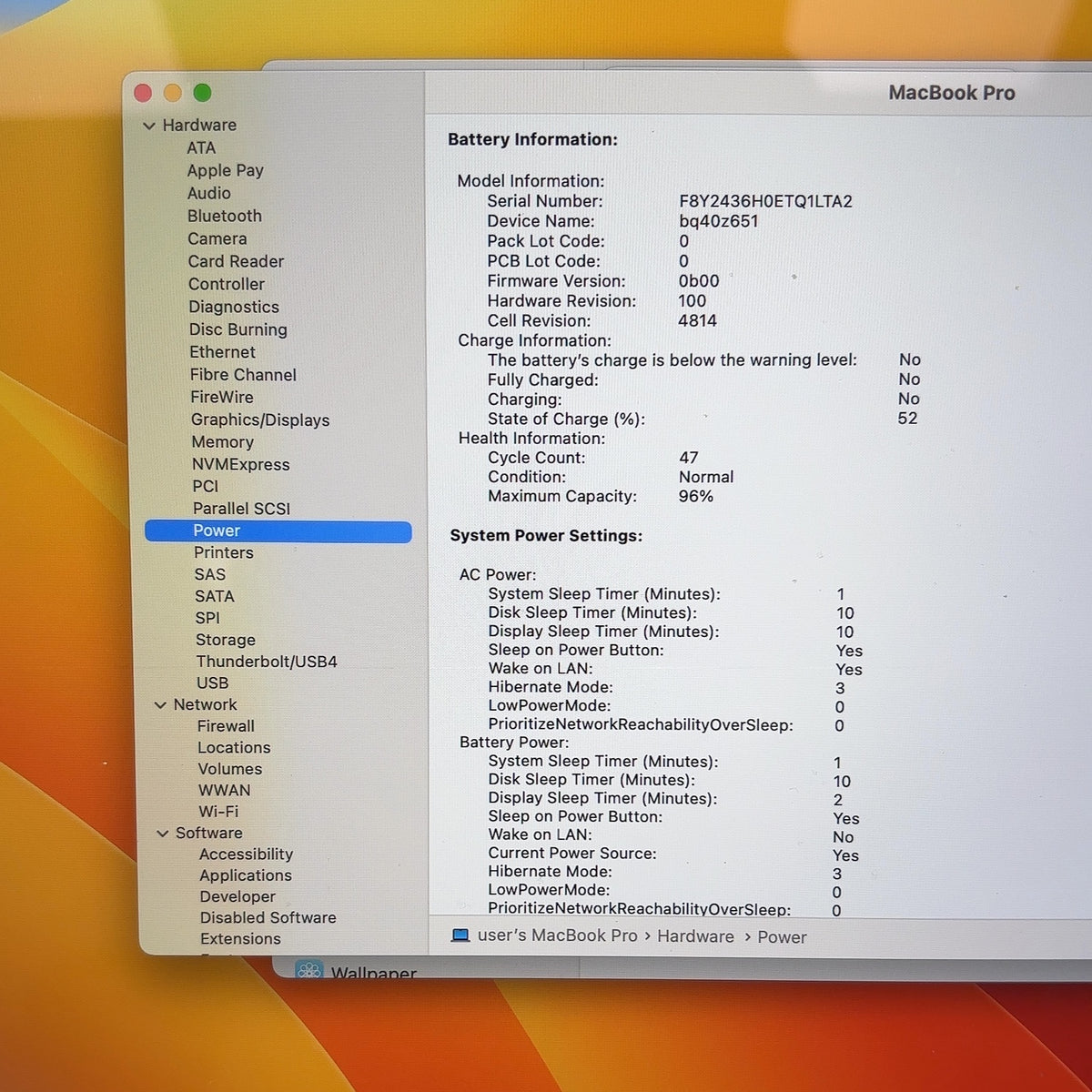1092x1092 pixels.
Task: Click the yellow minimize window button
Action: [x=173, y=93]
